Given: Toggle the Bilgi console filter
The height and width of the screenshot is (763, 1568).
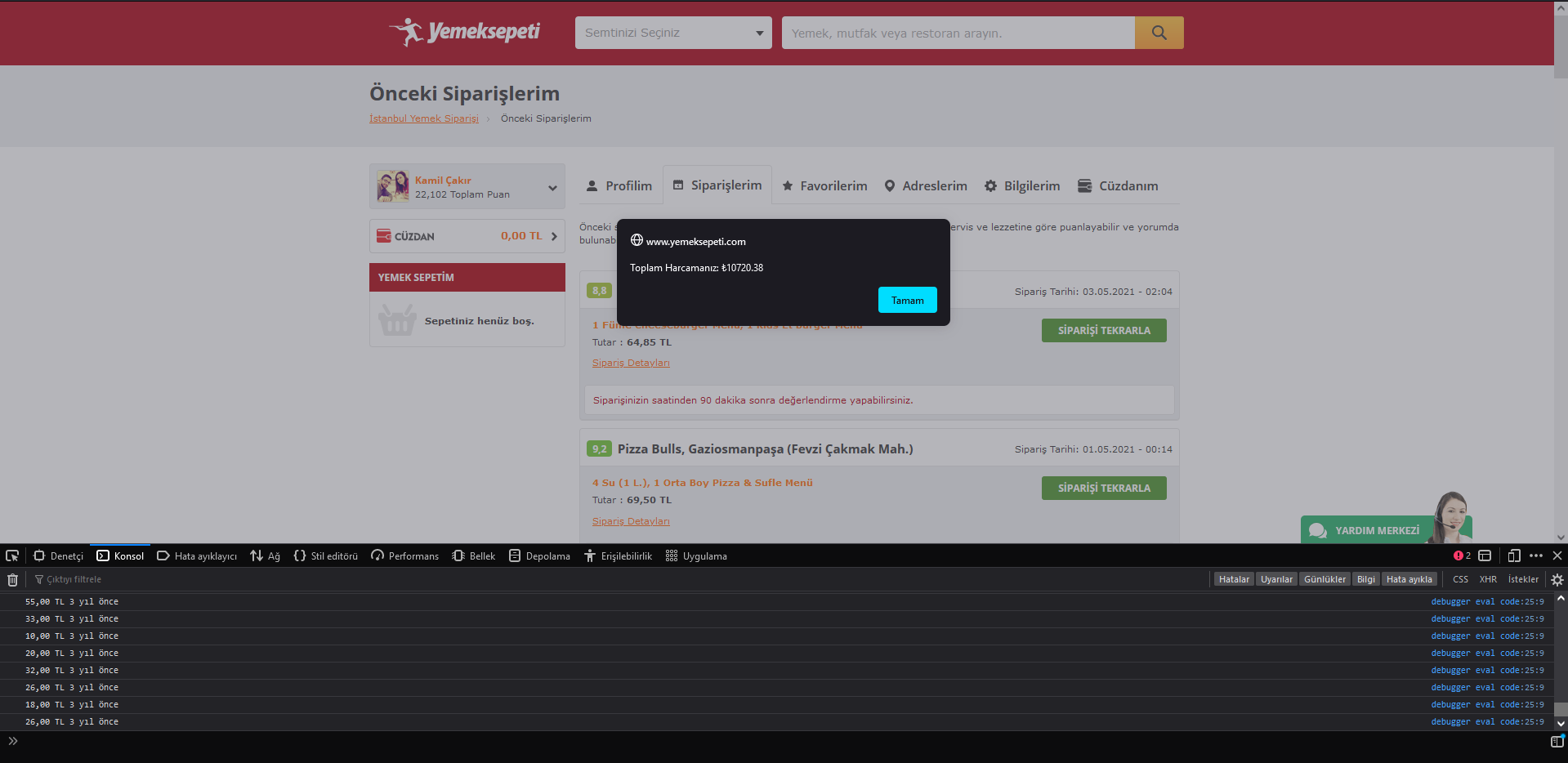Looking at the screenshot, I should pos(1366,579).
